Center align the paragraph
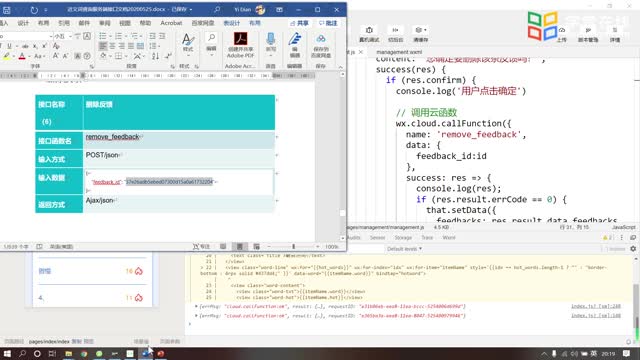Viewport: 640px width, 360px height. [113, 46]
